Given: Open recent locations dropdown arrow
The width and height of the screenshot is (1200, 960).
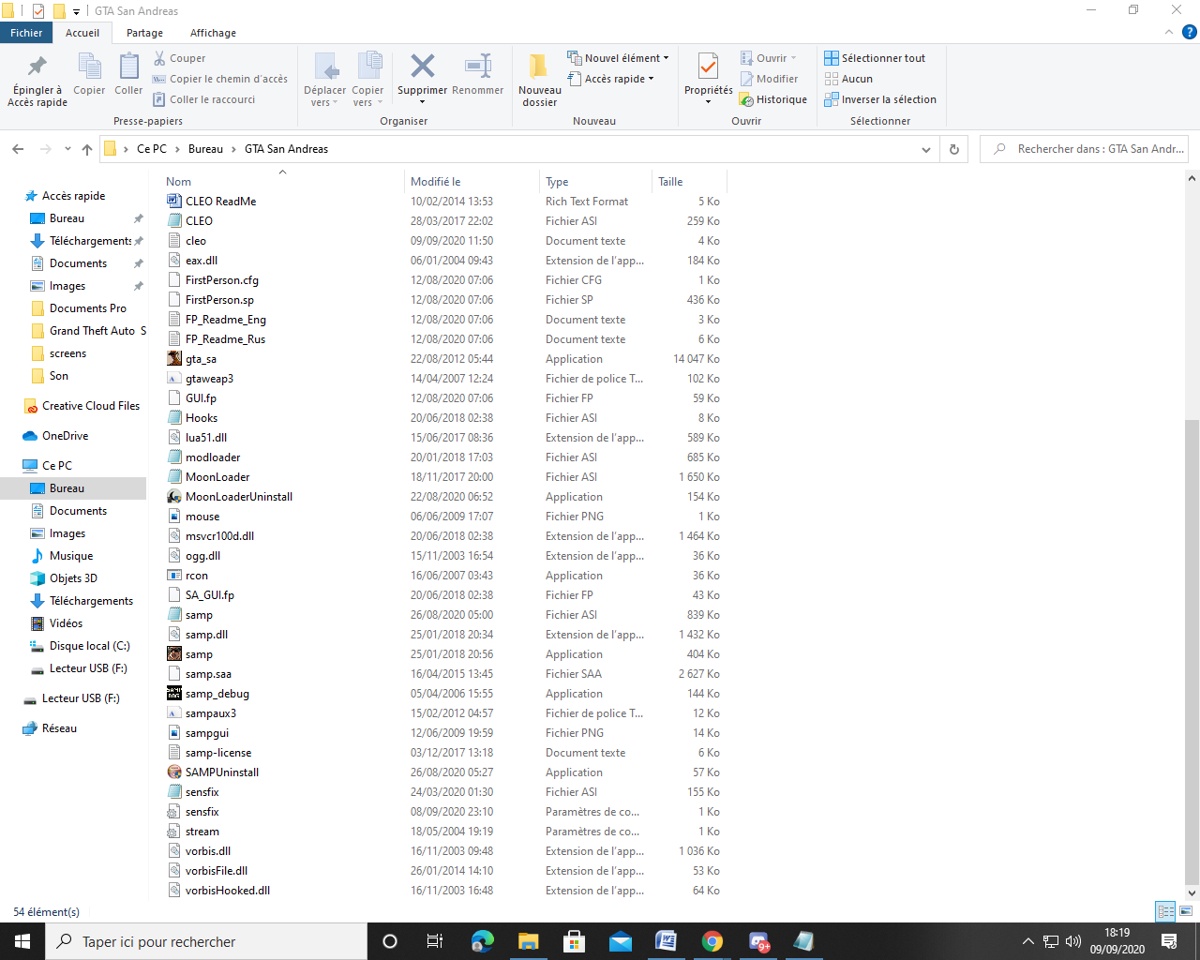Looking at the screenshot, I should point(68,149).
